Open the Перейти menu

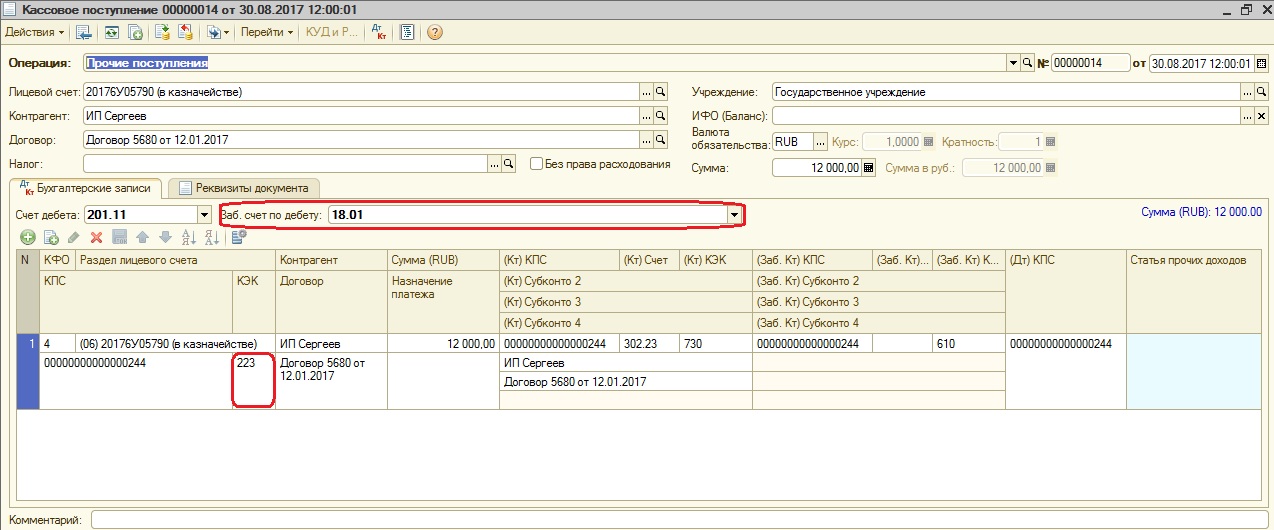267,32
